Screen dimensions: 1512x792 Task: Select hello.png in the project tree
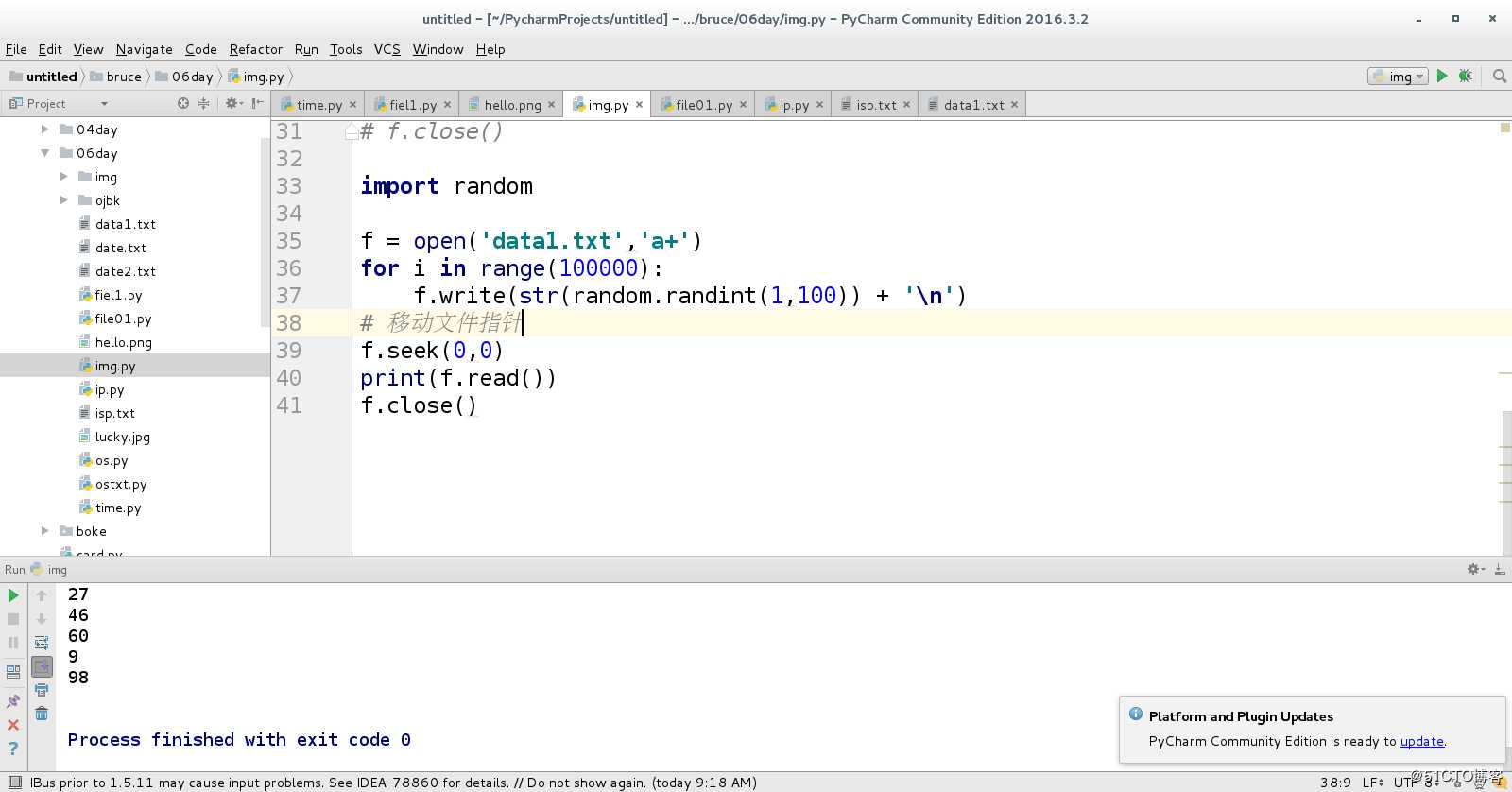[123, 342]
